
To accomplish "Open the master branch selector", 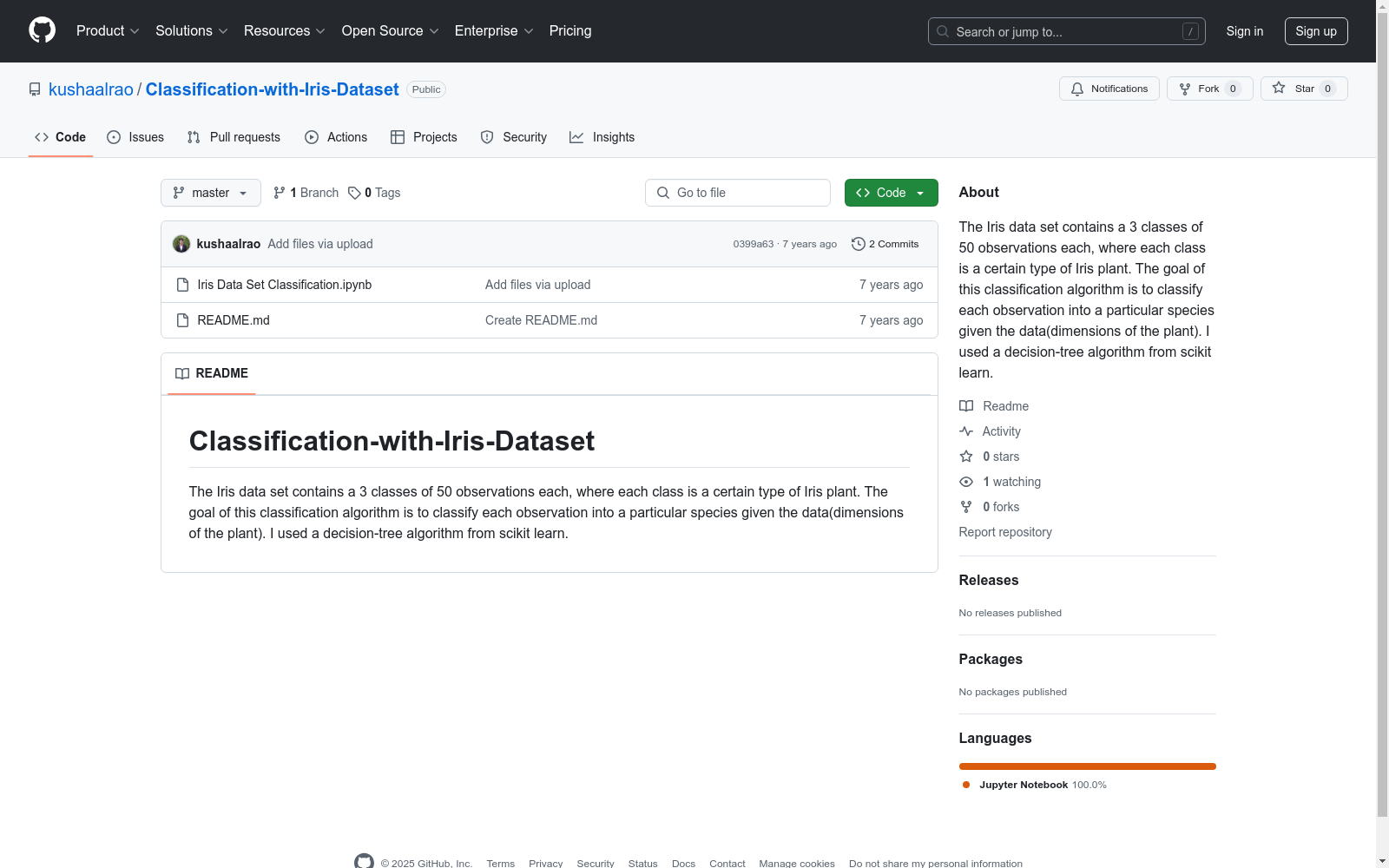I will click(x=211, y=193).
